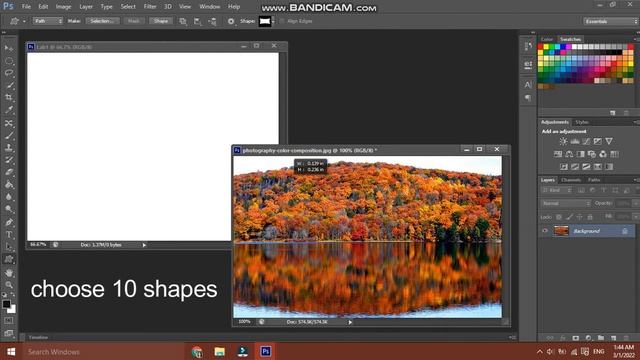Toggle lock image pixels

[569, 217]
